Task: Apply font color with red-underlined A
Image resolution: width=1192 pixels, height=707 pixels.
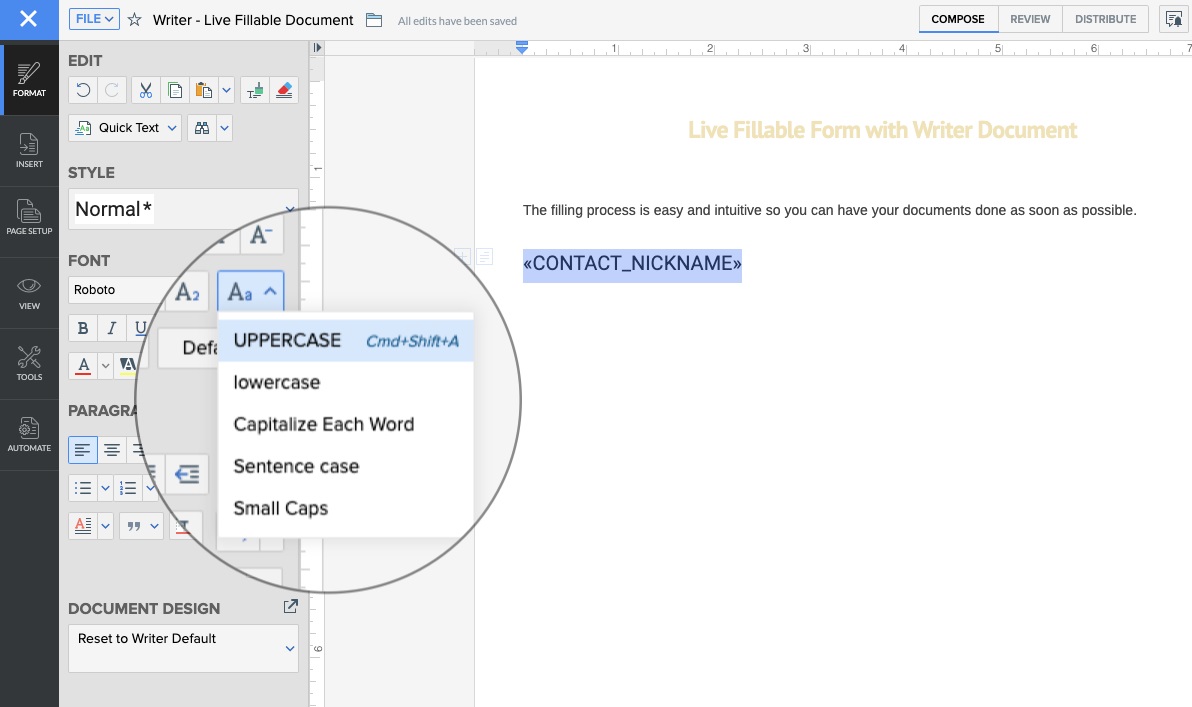Action: pyautogui.click(x=84, y=366)
